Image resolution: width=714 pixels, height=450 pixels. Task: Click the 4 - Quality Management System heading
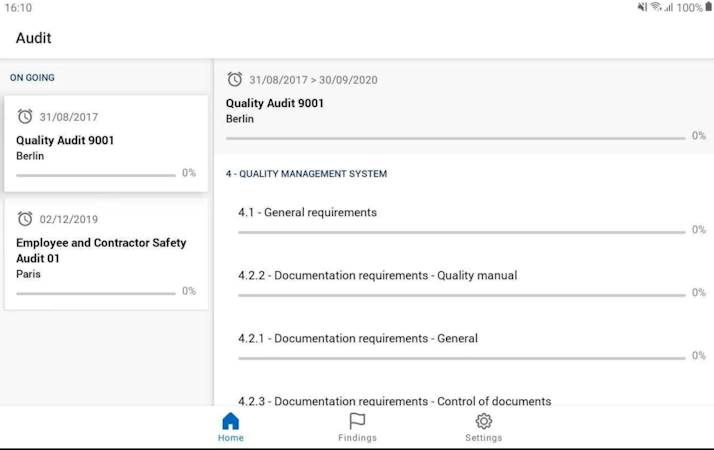pos(306,174)
